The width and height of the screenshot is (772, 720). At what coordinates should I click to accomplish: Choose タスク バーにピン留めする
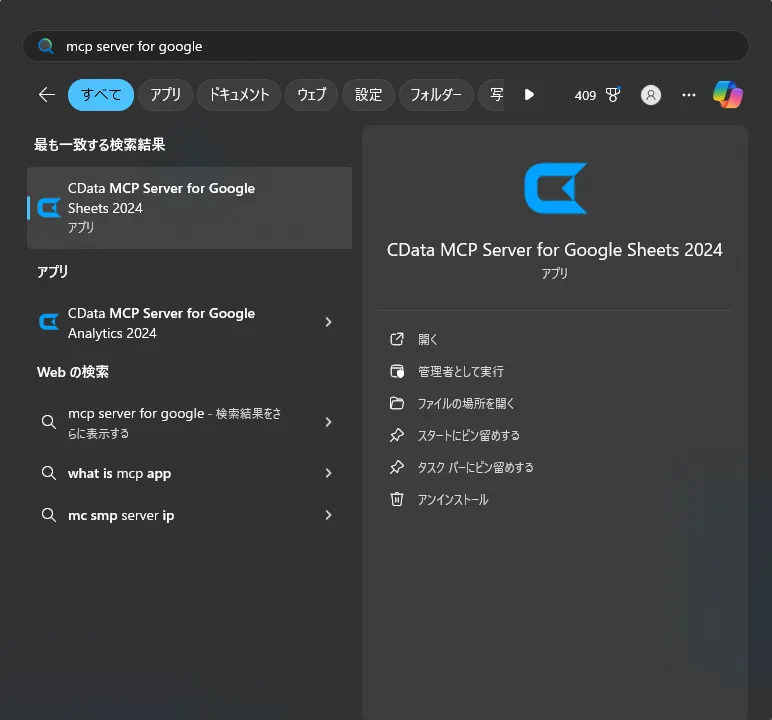point(476,467)
